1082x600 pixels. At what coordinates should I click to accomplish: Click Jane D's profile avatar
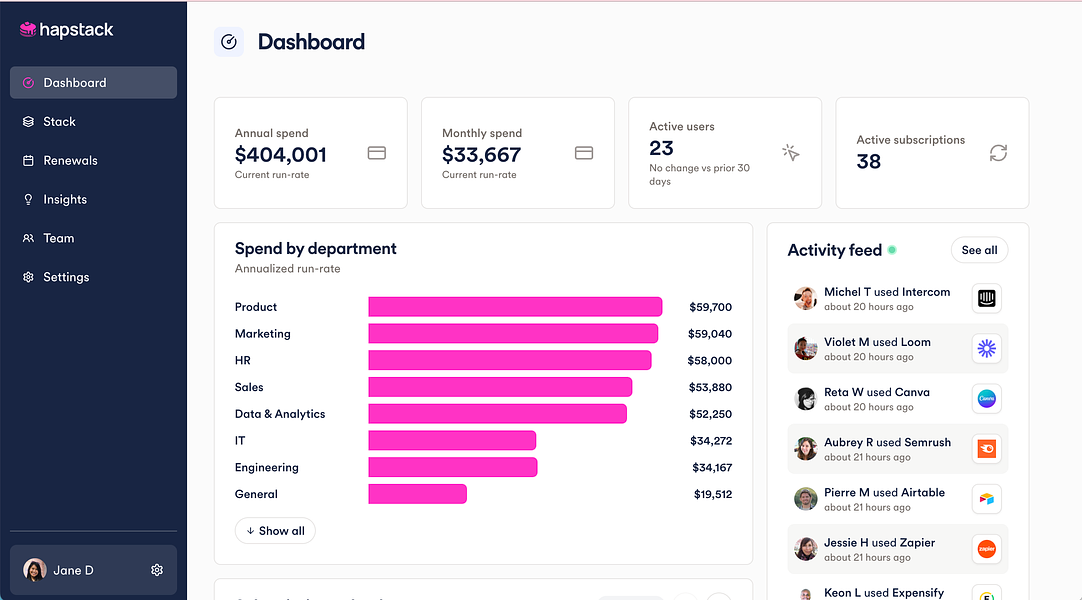pyautogui.click(x=35, y=570)
